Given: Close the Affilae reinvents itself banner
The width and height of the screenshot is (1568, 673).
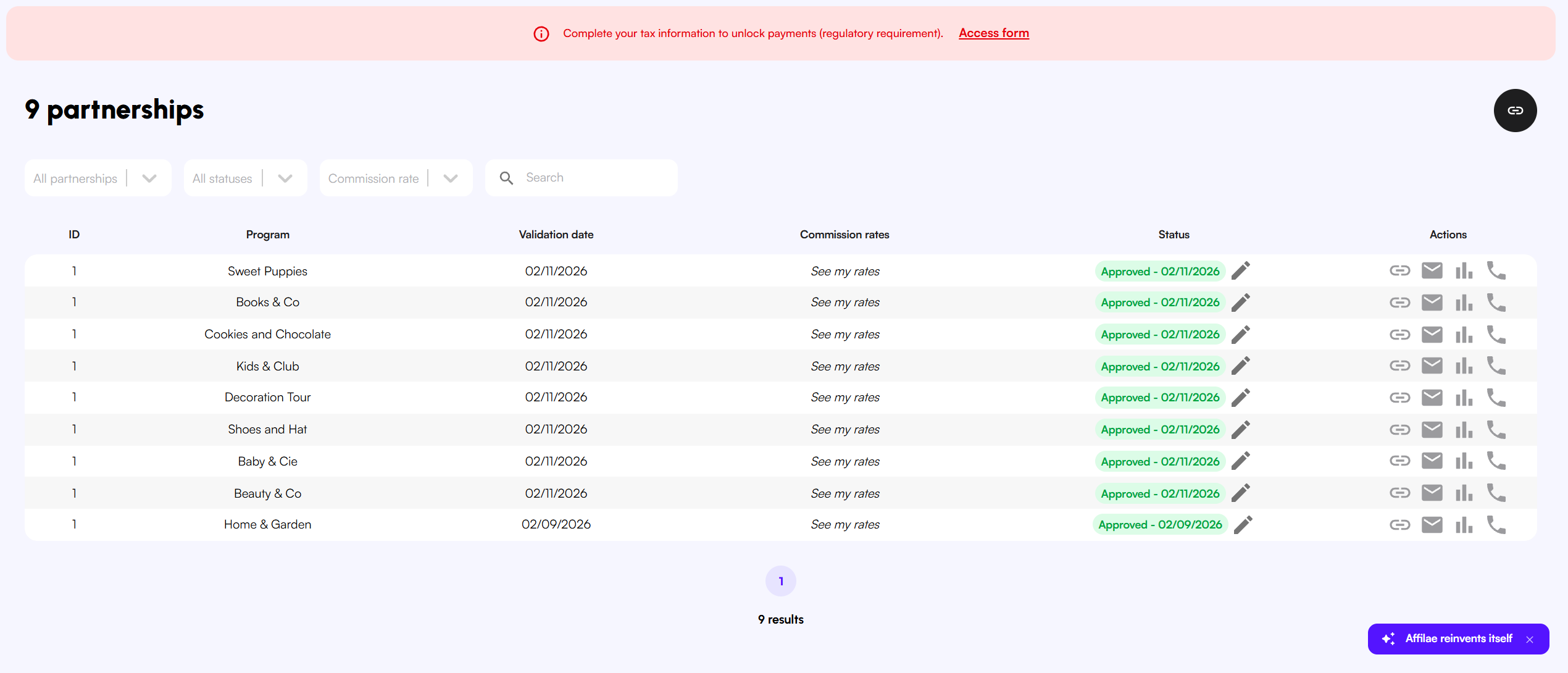Looking at the screenshot, I should [1530, 640].
